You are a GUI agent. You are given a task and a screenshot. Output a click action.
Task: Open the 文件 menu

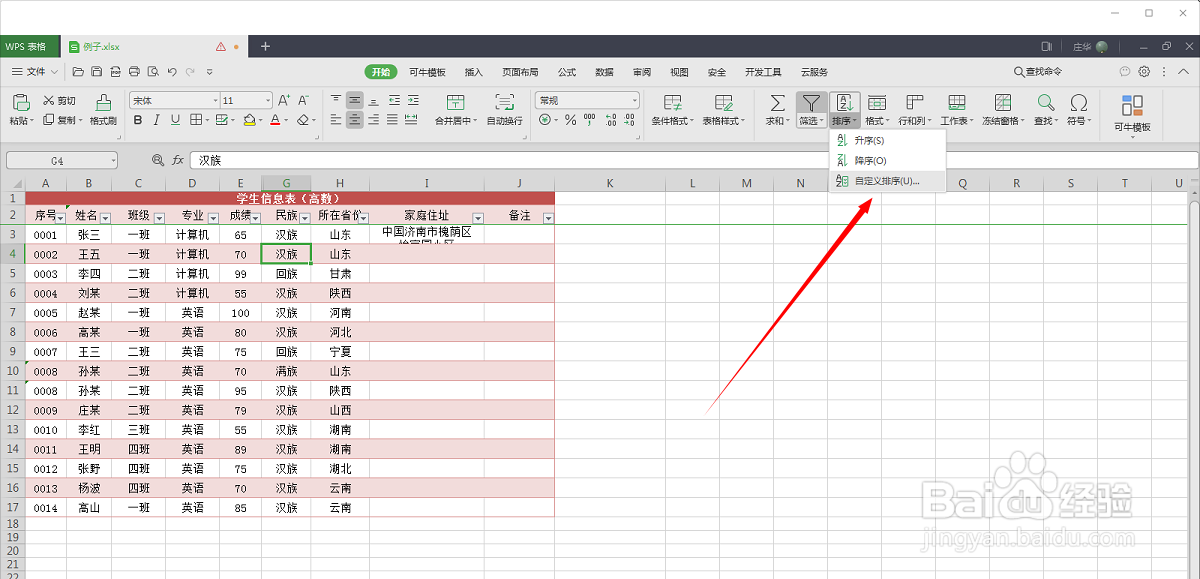(36, 72)
